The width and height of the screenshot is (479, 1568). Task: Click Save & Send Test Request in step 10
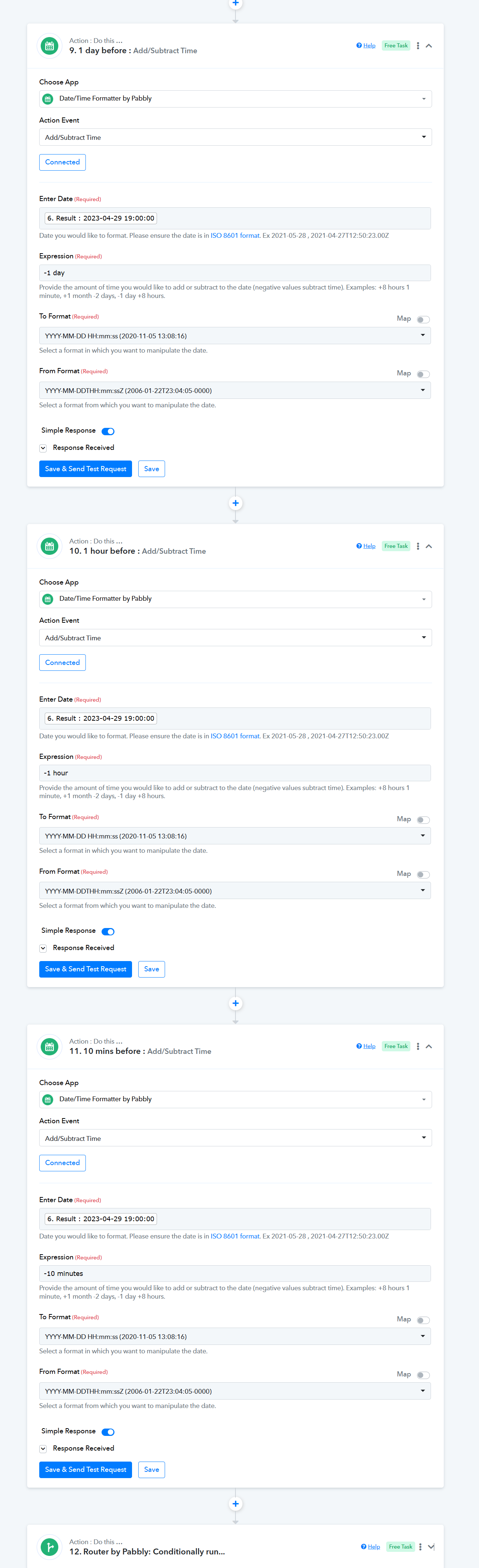85,969
